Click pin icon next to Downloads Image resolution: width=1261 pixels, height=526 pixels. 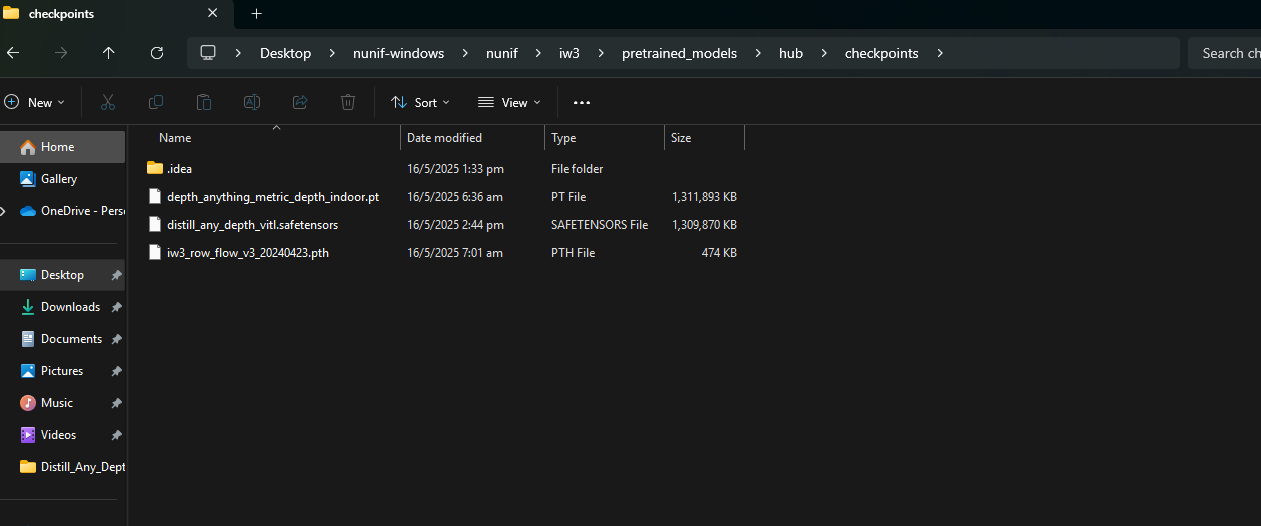[116, 307]
